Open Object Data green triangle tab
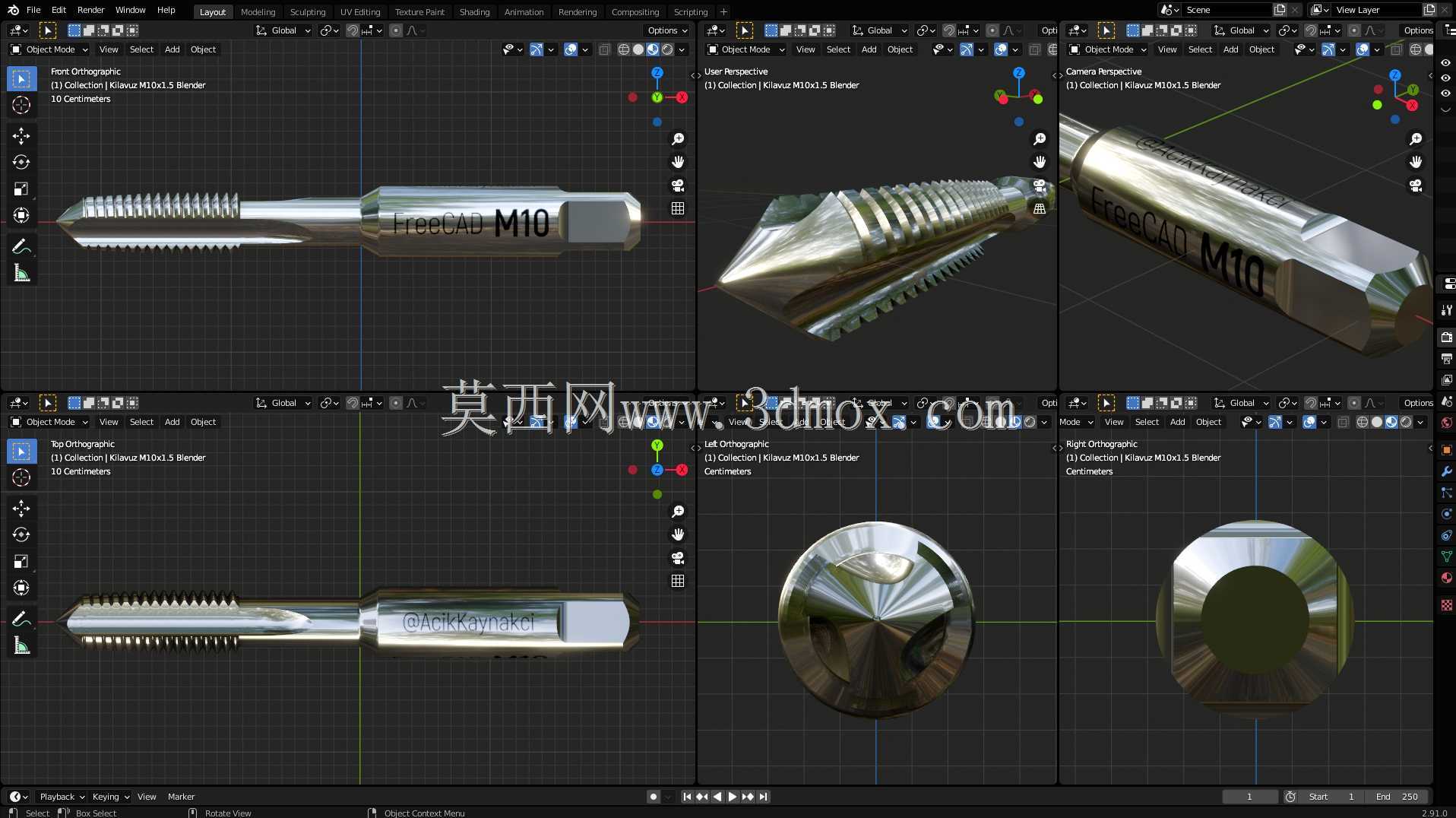This screenshot has width=1456, height=818. point(1447,556)
